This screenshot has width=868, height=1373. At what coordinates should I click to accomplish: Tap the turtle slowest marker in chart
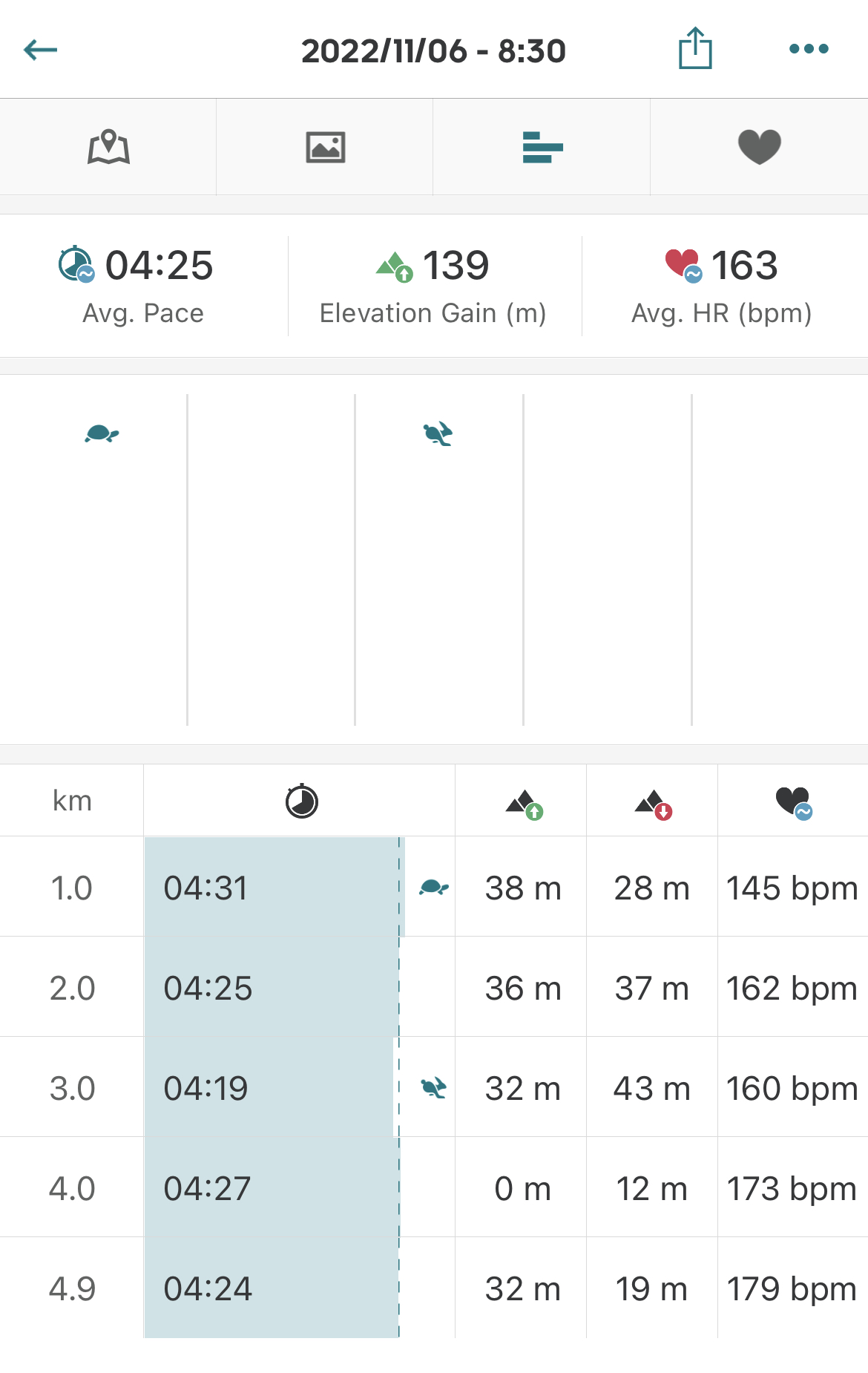102,433
